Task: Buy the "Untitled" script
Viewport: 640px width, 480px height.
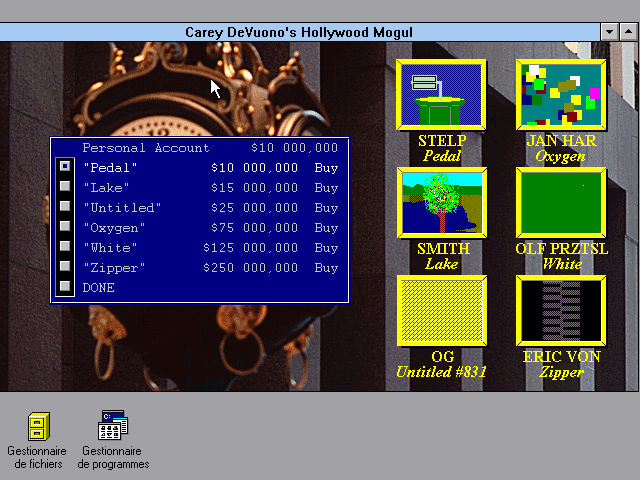Action: (x=326, y=208)
